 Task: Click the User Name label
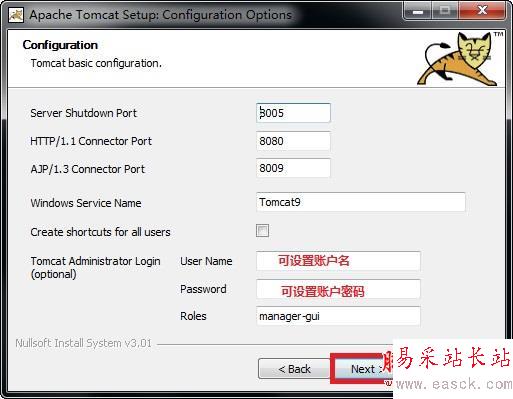coord(206,261)
